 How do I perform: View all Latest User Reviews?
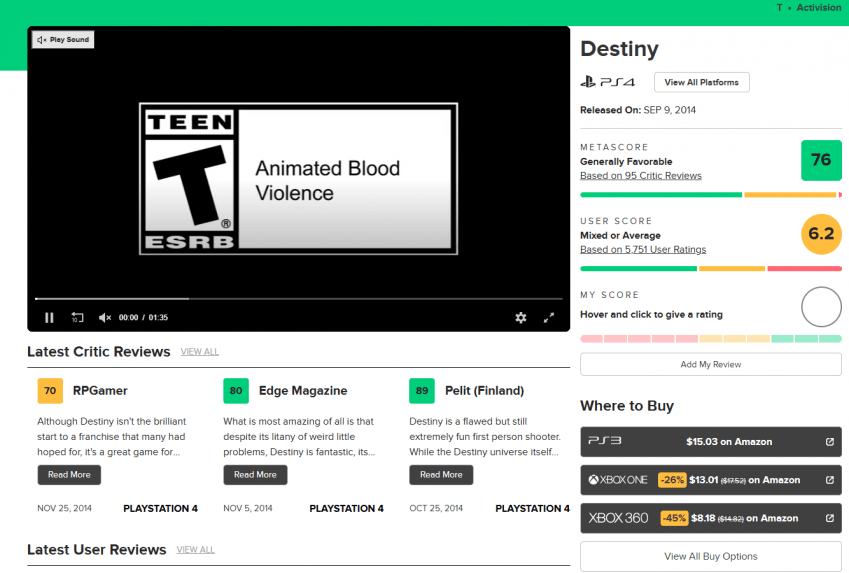[195, 550]
